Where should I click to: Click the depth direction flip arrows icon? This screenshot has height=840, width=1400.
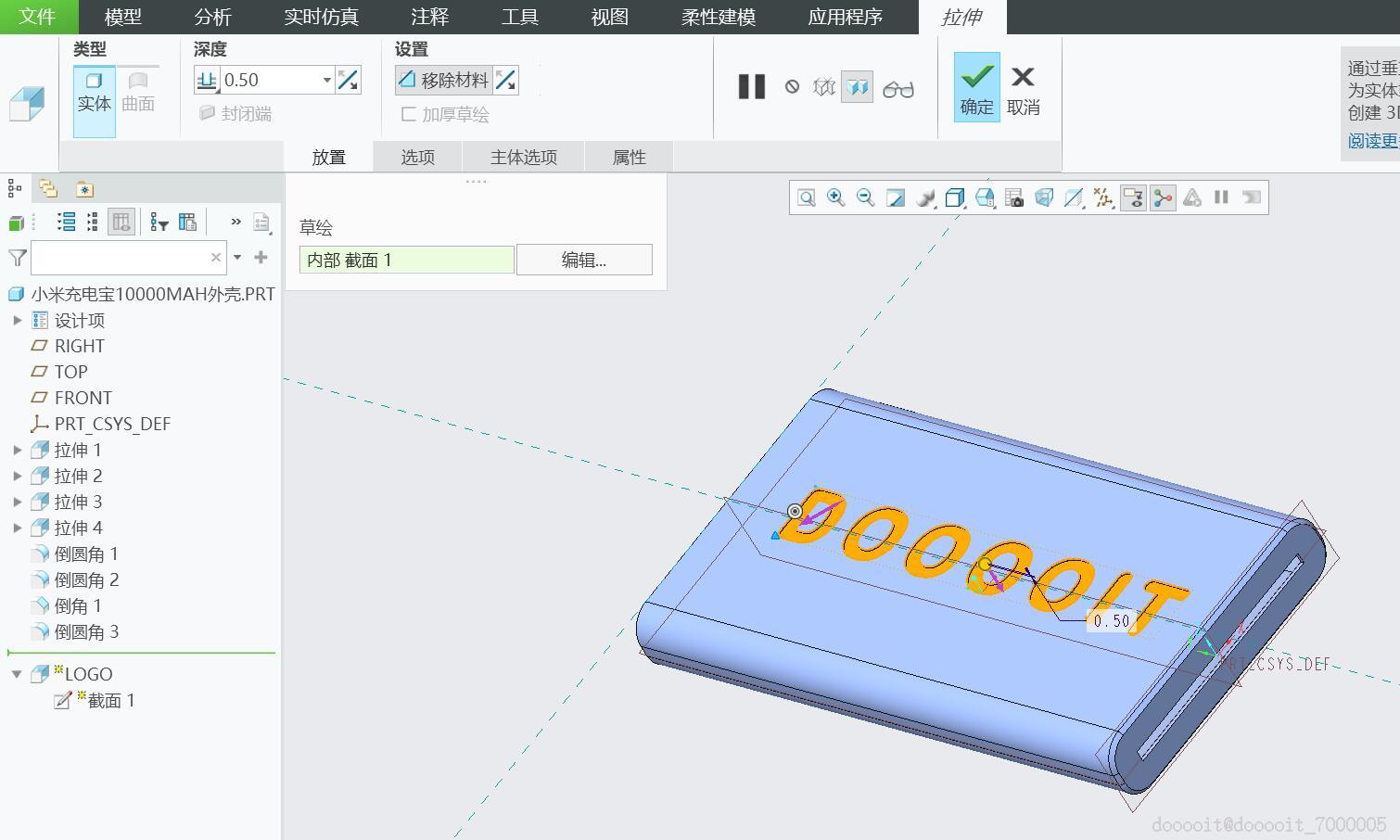pos(349,80)
